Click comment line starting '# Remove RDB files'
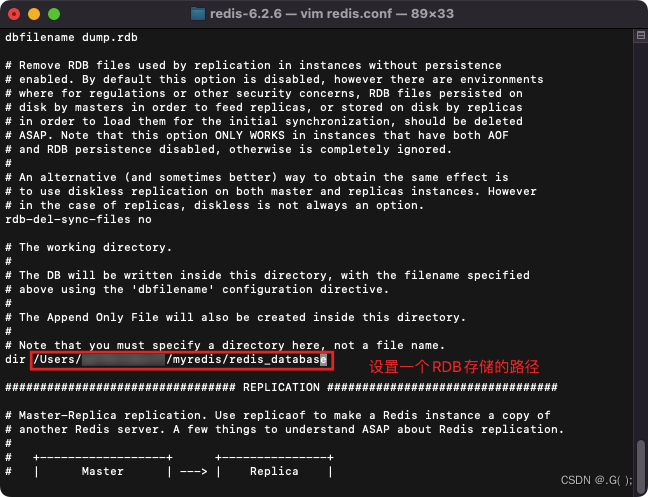This screenshot has width=648, height=497. 253,65
